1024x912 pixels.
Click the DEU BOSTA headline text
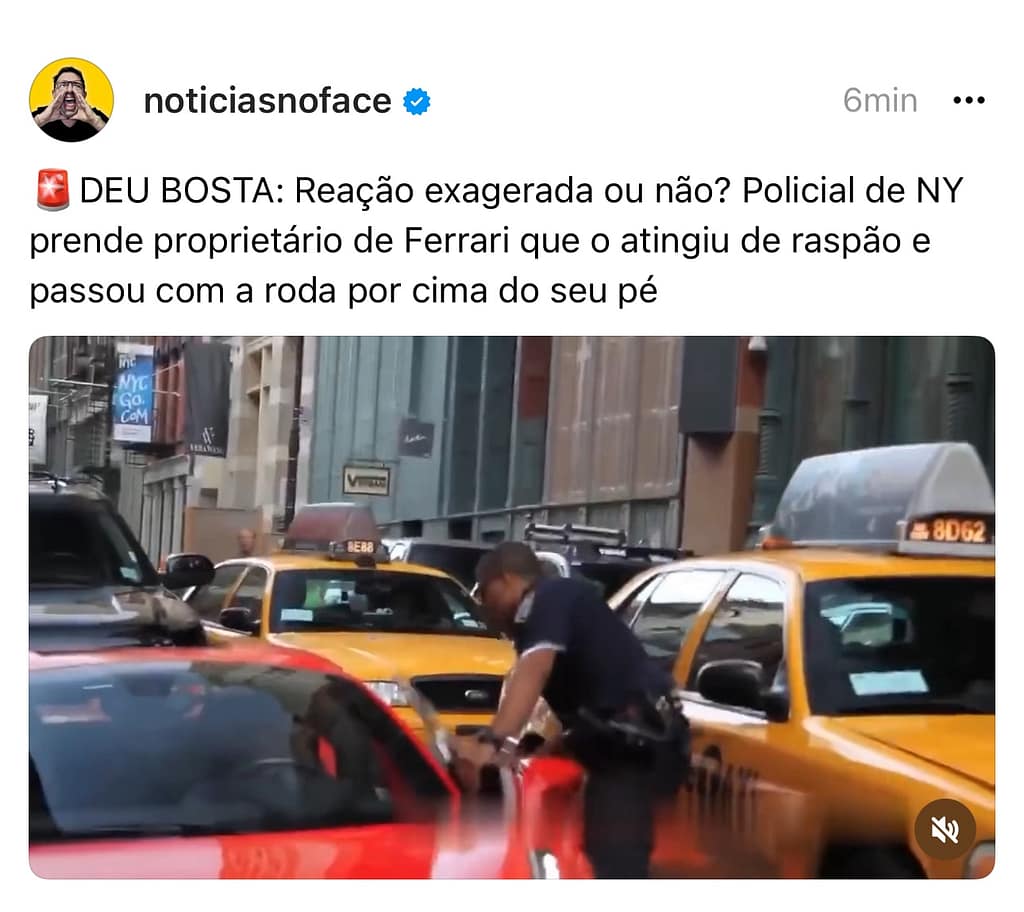176,191
